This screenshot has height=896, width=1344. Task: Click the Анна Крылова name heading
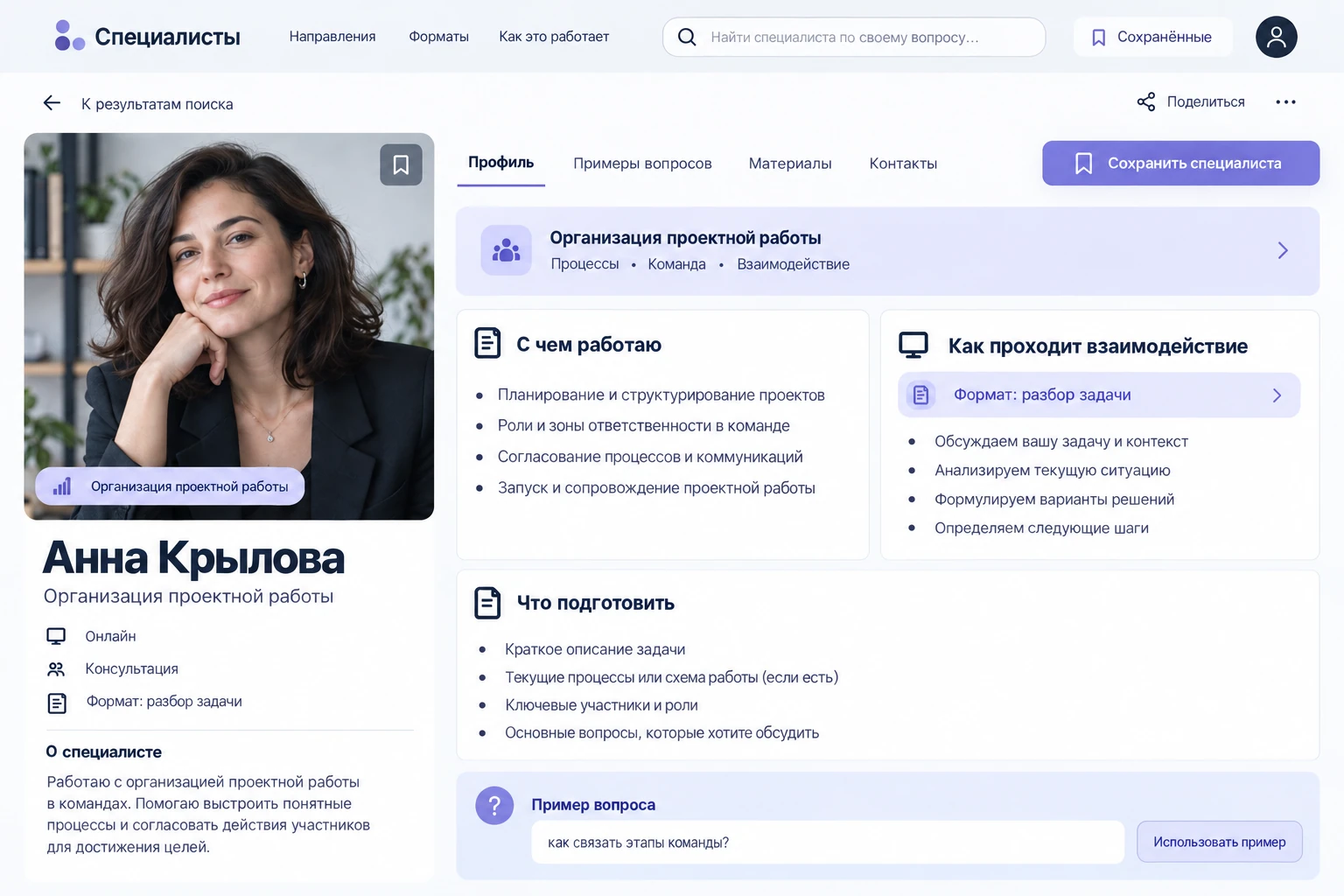[193, 557]
